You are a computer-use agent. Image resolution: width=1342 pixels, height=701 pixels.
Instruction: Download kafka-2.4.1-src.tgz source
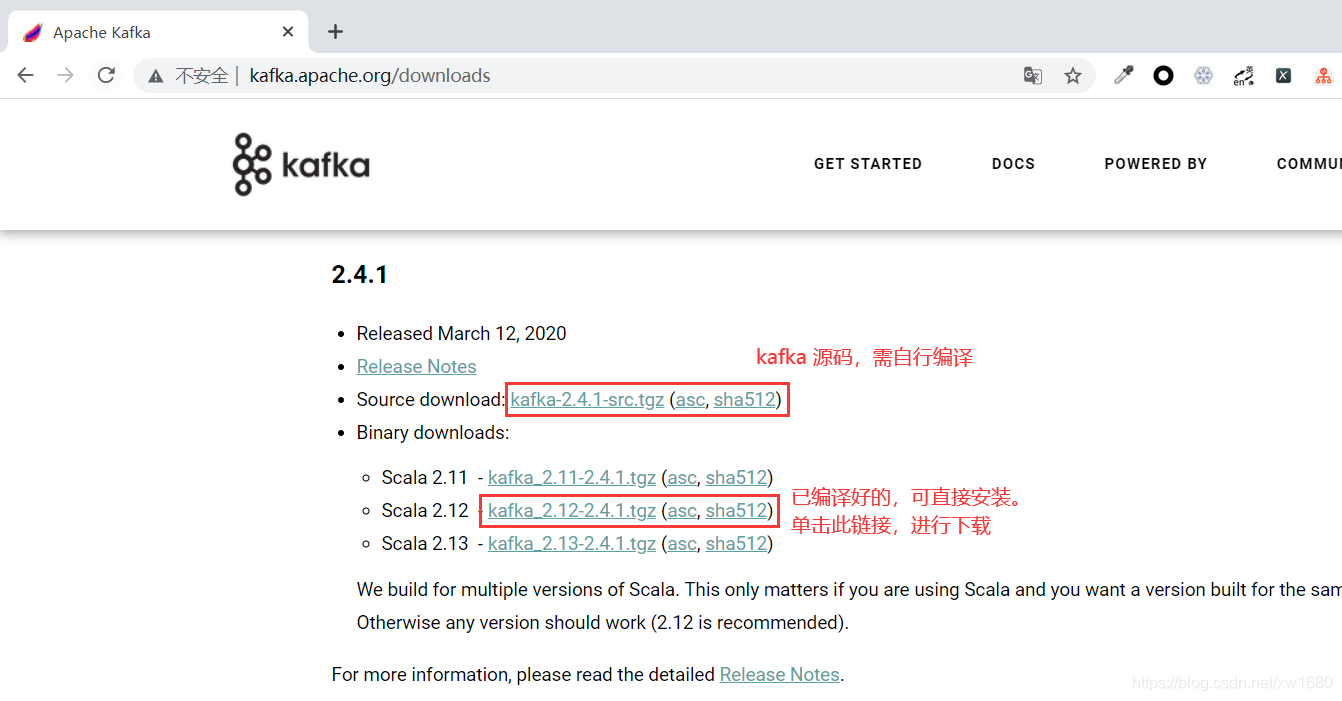587,399
